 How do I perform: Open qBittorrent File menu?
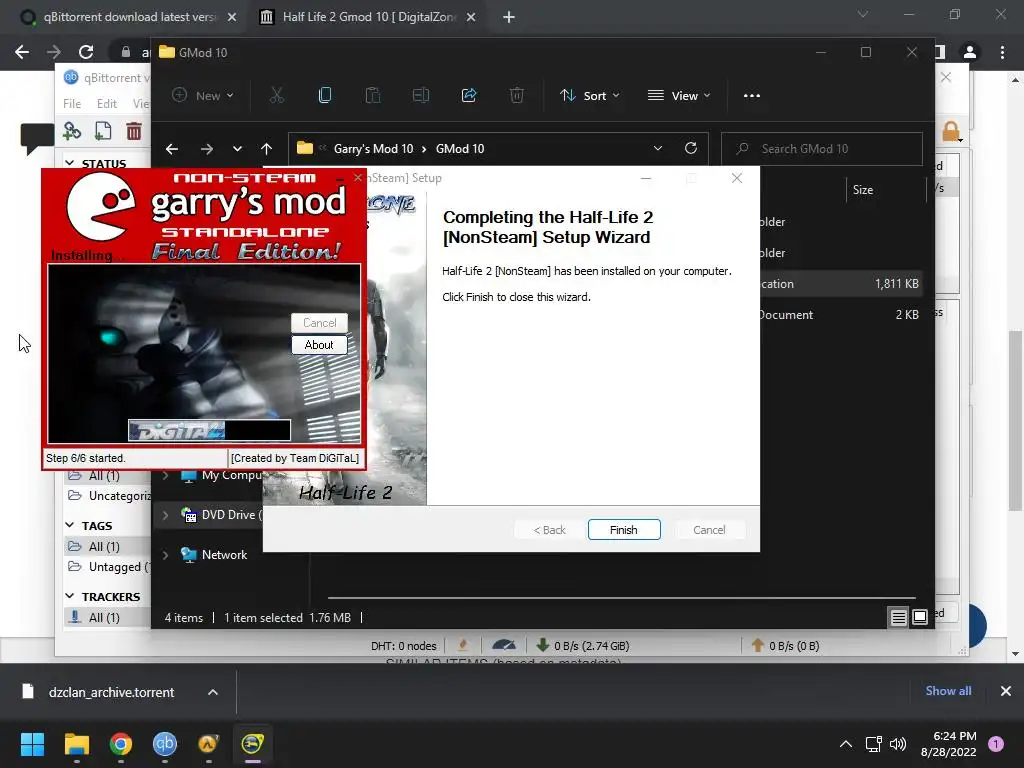[72, 104]
